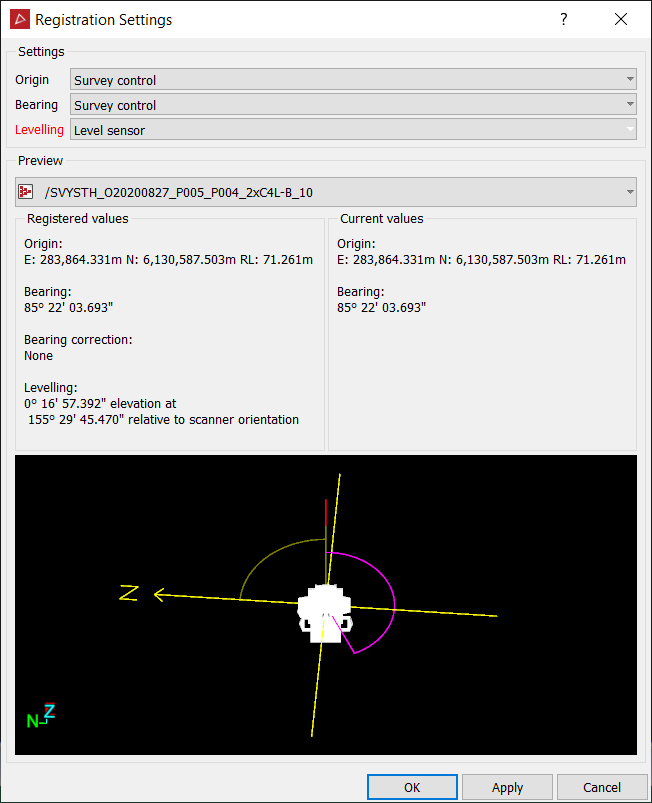The image size is (652, 803).
Task: Click registered bearing 85° 22' 03.693"
Action: click(69, 307)
